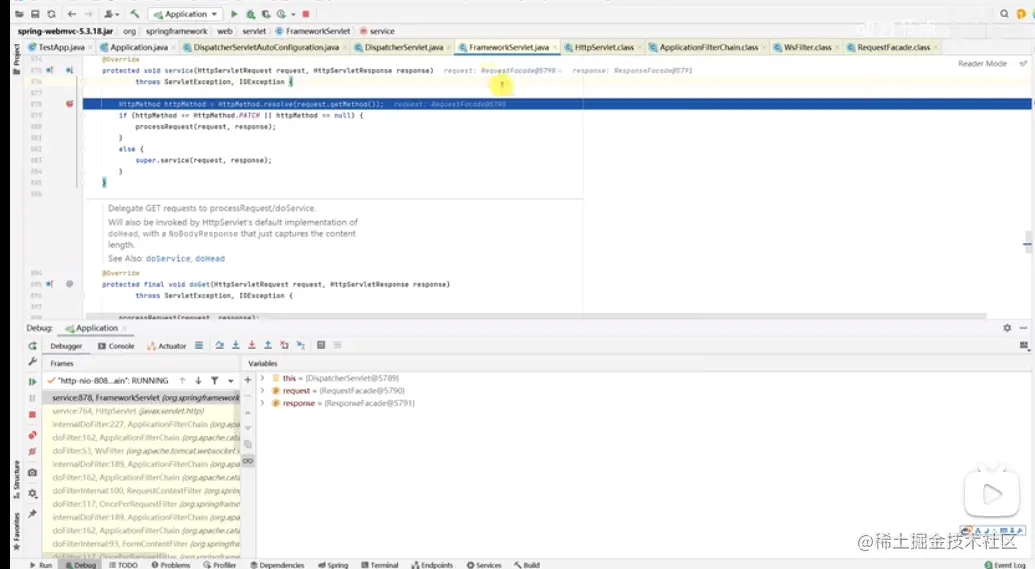The image size is (1035, 569).
Task: Click the Step Over icon
Action: tap(219, 345)
